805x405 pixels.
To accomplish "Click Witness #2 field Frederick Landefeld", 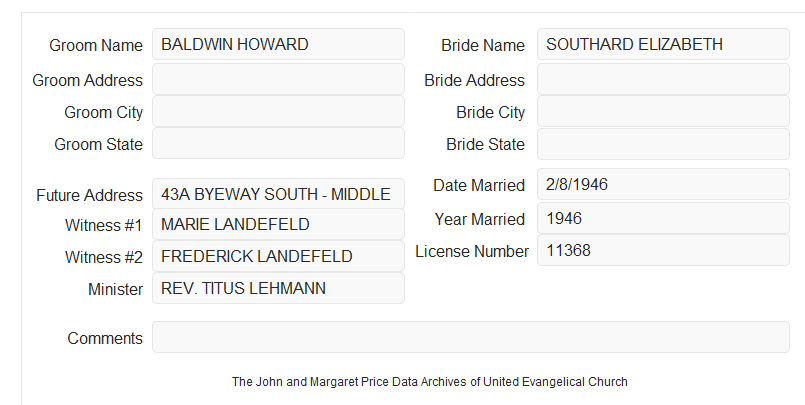I will click(278, 256).
